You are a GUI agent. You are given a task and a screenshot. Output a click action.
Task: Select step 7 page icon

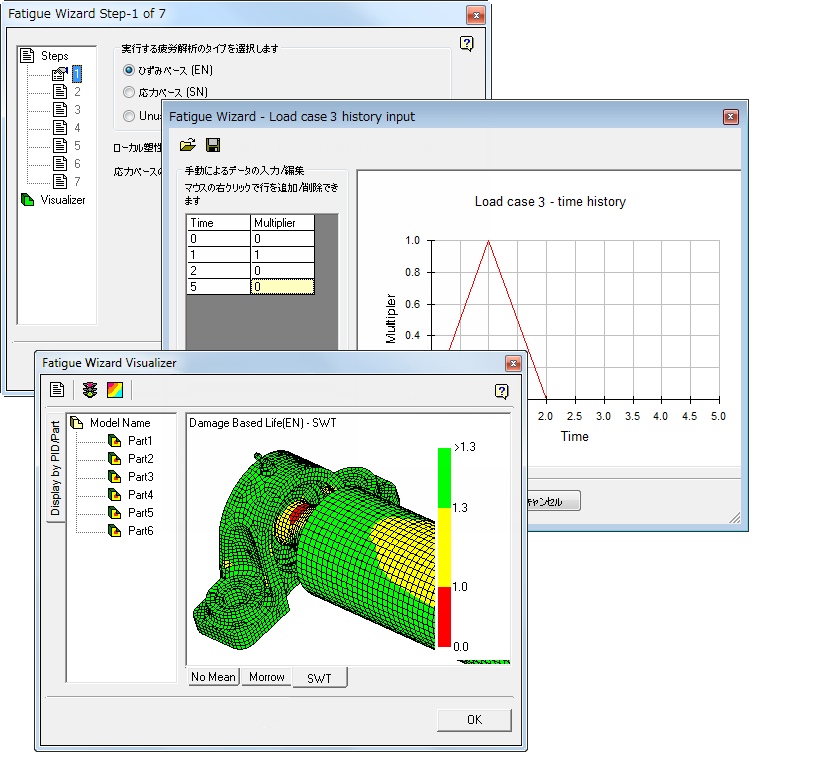60,181
